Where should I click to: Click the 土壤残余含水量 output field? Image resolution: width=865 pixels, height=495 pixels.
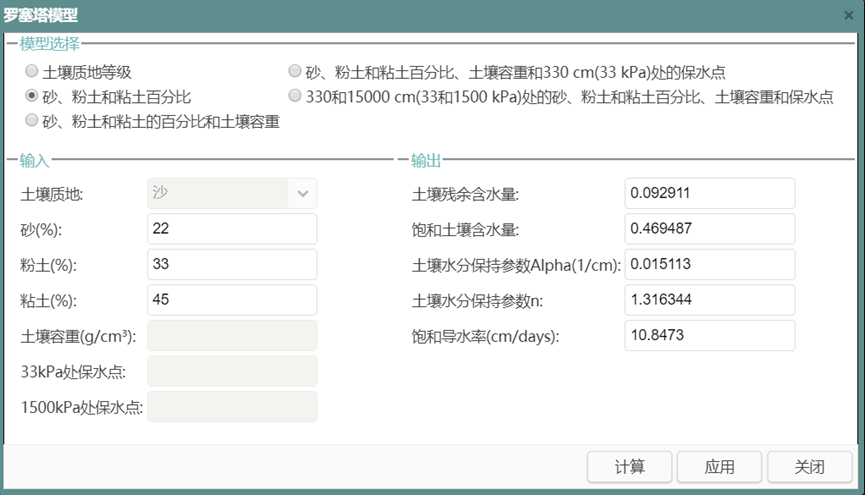click(708, 193)
